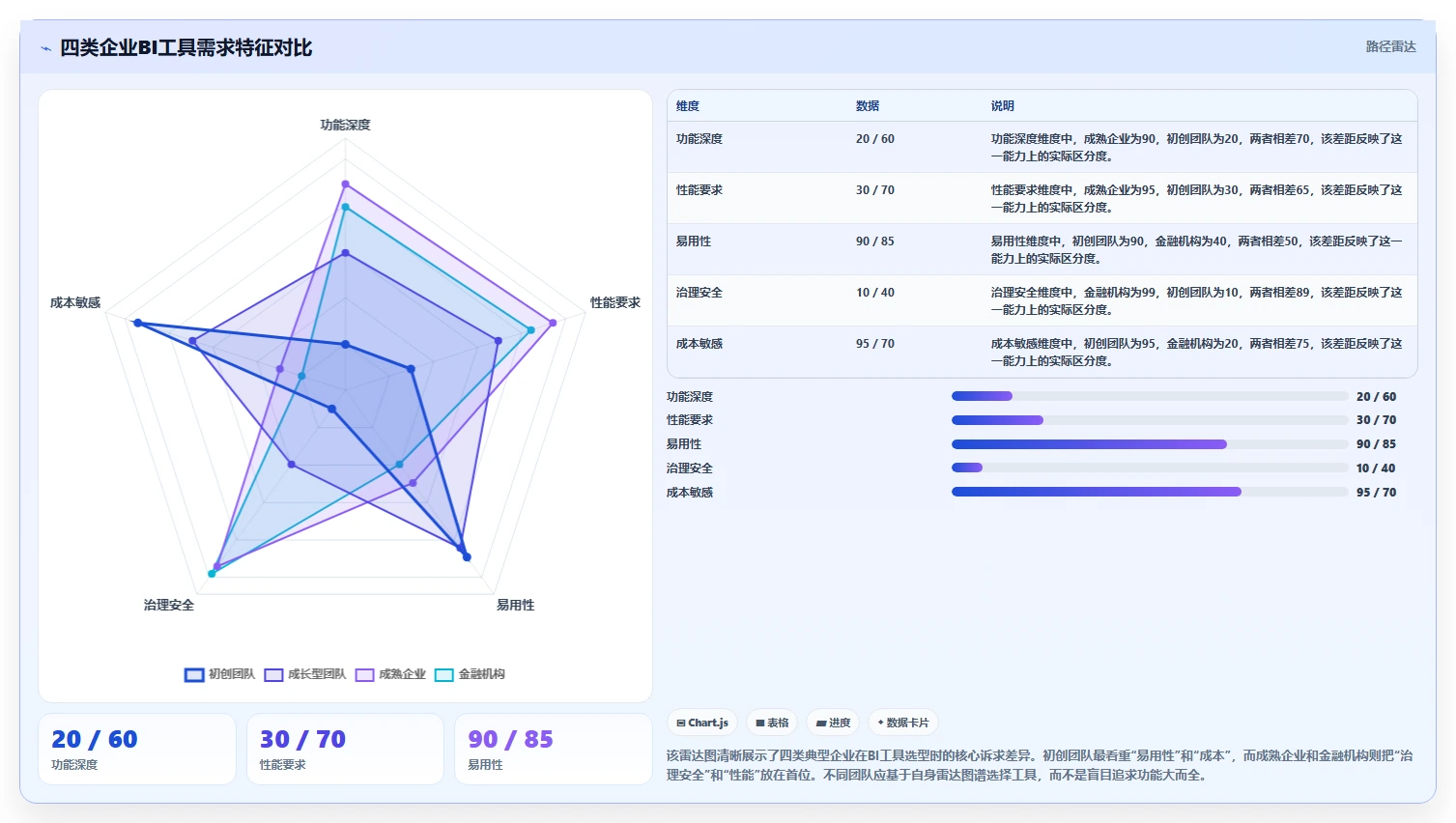Click the 表格 tag chip
The width and height of the screenshot is (1456, 823).
[772, 723]
